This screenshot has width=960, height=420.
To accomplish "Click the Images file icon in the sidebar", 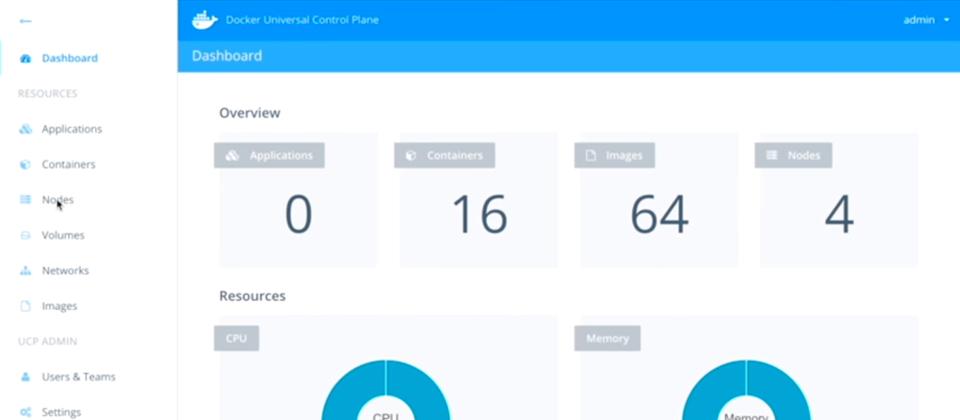I will (25, 306).
